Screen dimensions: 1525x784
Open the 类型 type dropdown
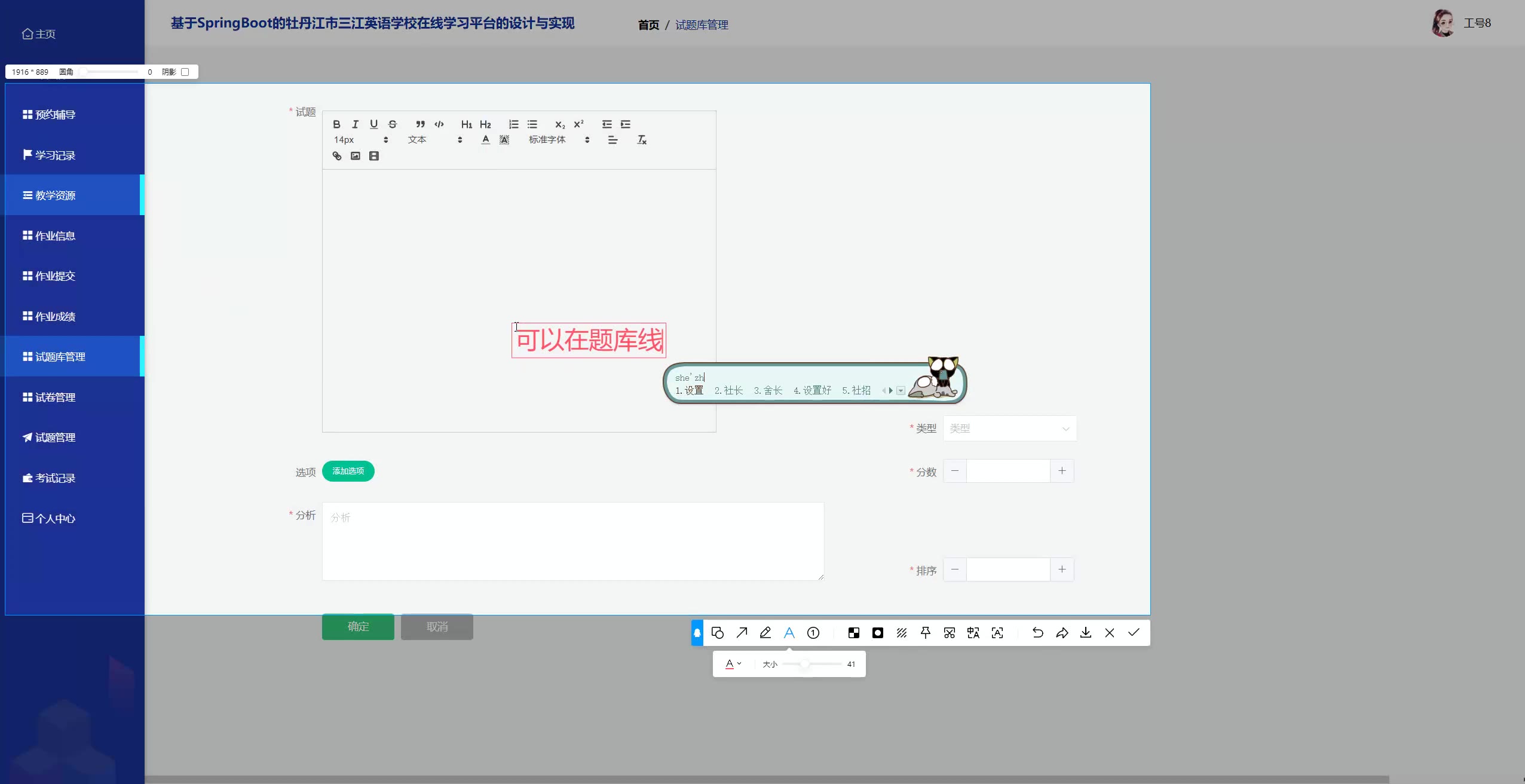1009,428
